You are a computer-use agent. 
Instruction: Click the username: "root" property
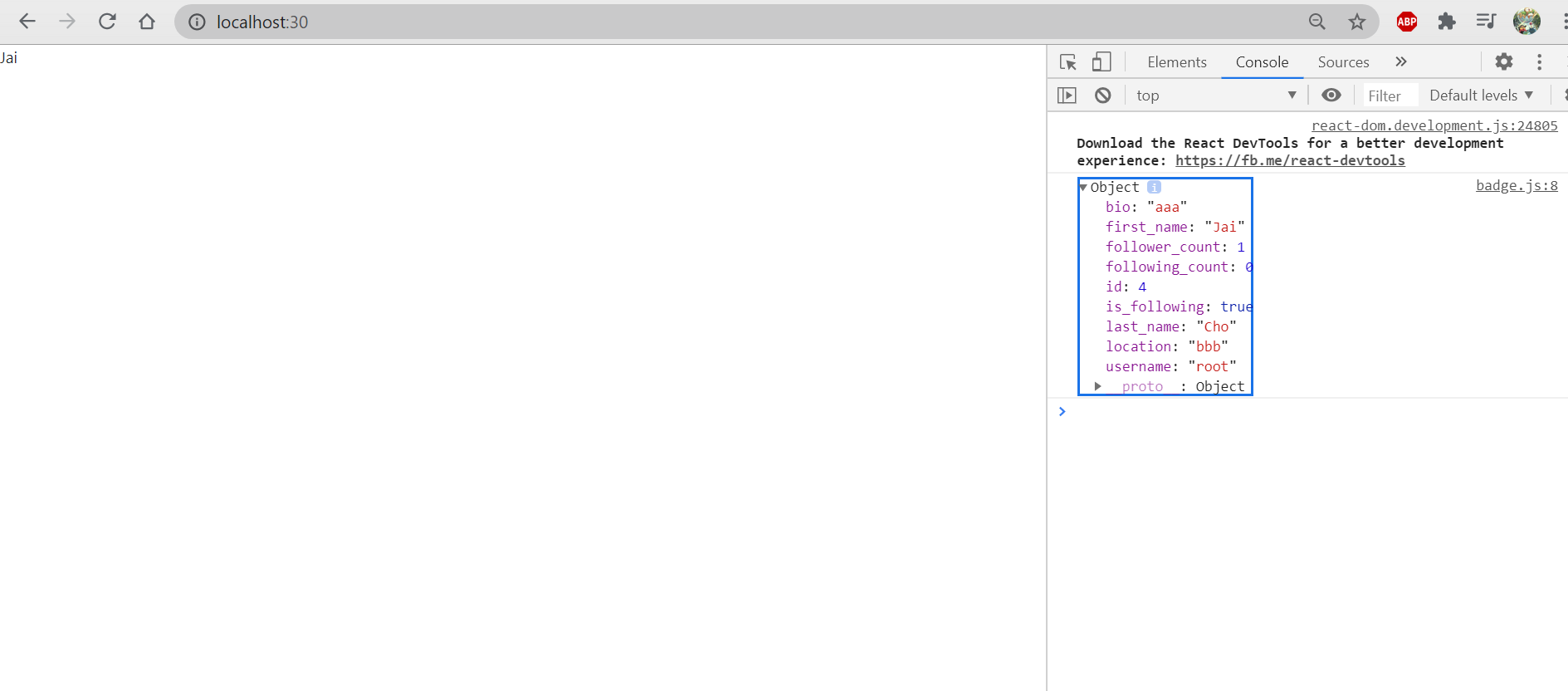(x=1171, y=366)
